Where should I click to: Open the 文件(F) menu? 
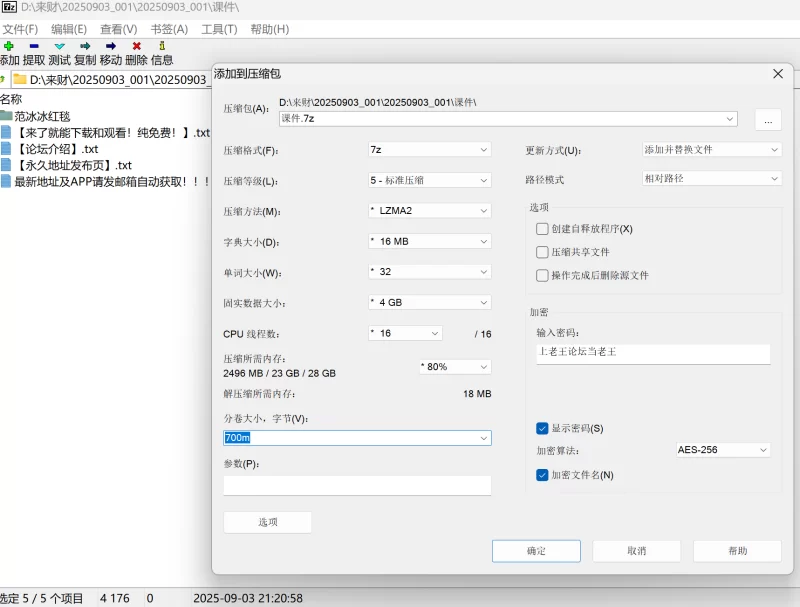tap(20, 29)
